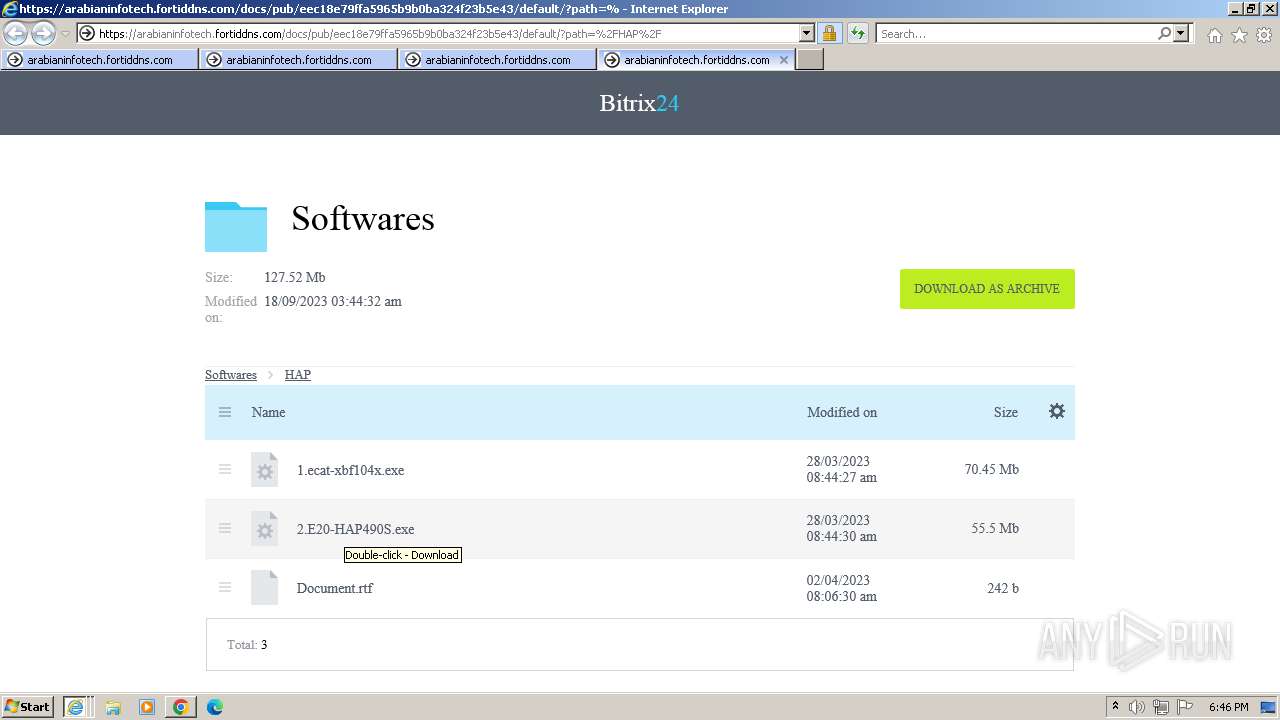Screen dimensions: 1280x720
Task: Switch to second arabianinfotech.fortiddns.com tab
Action: 298,60
